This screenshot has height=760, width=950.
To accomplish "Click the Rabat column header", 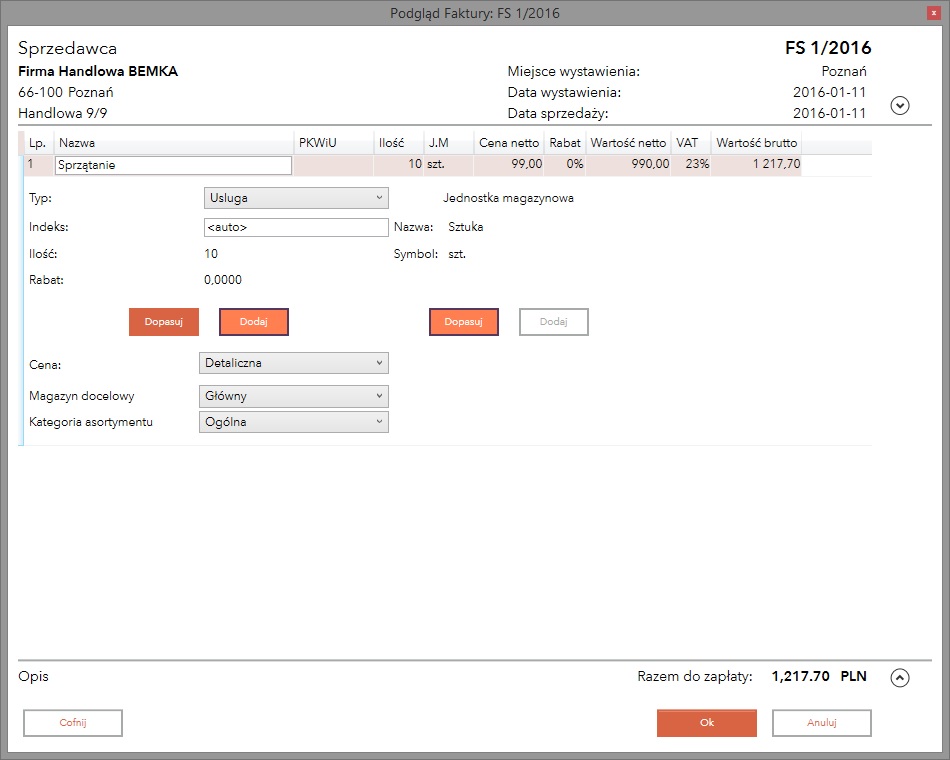I will pos(565,143).
